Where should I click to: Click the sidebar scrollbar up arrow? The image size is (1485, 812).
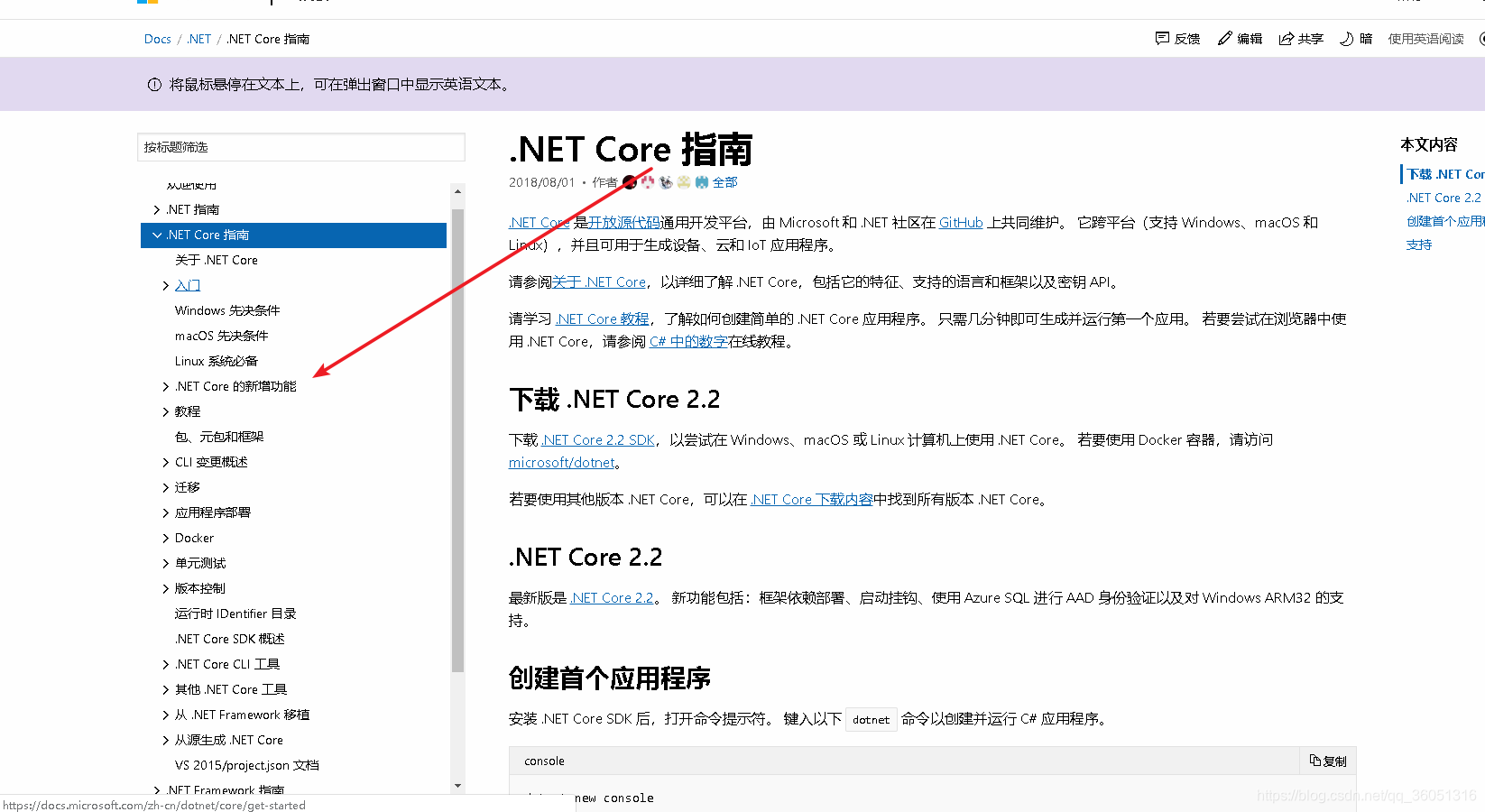pyautogui.click(x=457, y=191)
